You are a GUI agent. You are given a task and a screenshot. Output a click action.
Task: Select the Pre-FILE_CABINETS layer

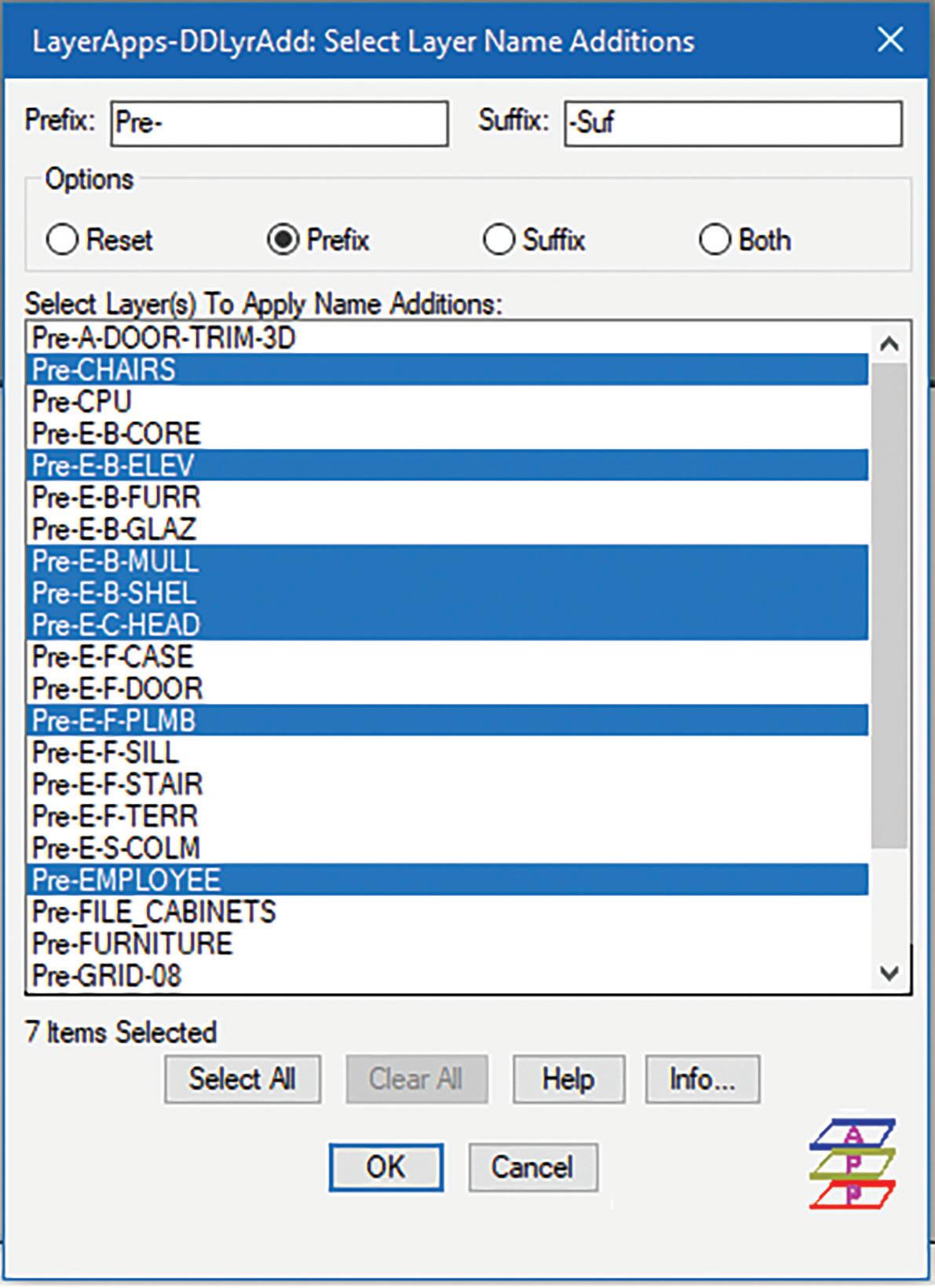coord(447,912)
